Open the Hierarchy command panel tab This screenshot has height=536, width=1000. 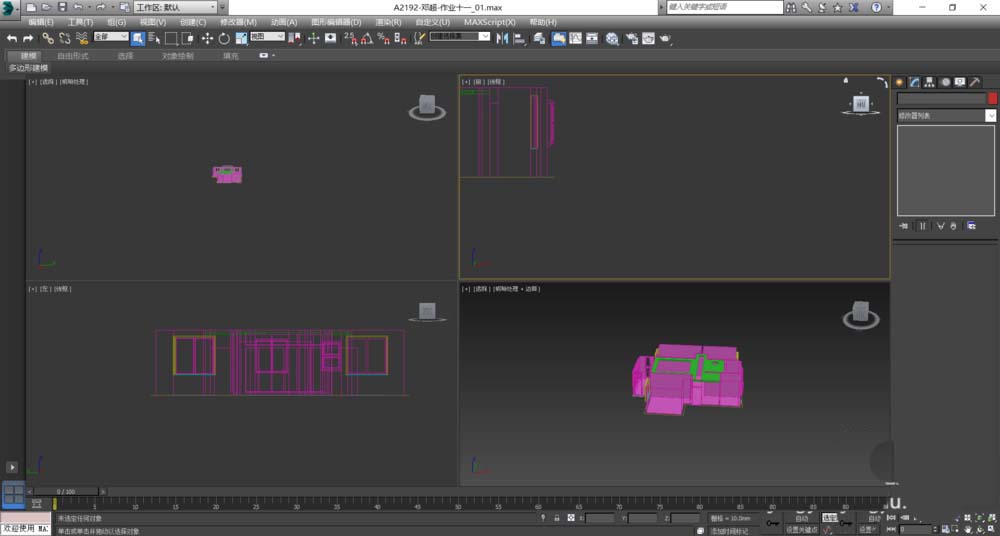coord(929,82)
